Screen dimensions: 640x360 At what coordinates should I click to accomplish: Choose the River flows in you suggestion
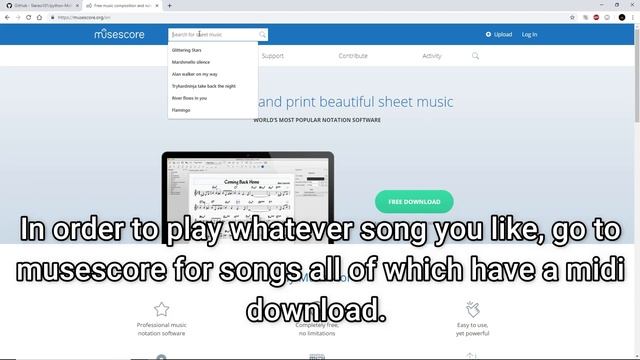(x=189, y=98)
